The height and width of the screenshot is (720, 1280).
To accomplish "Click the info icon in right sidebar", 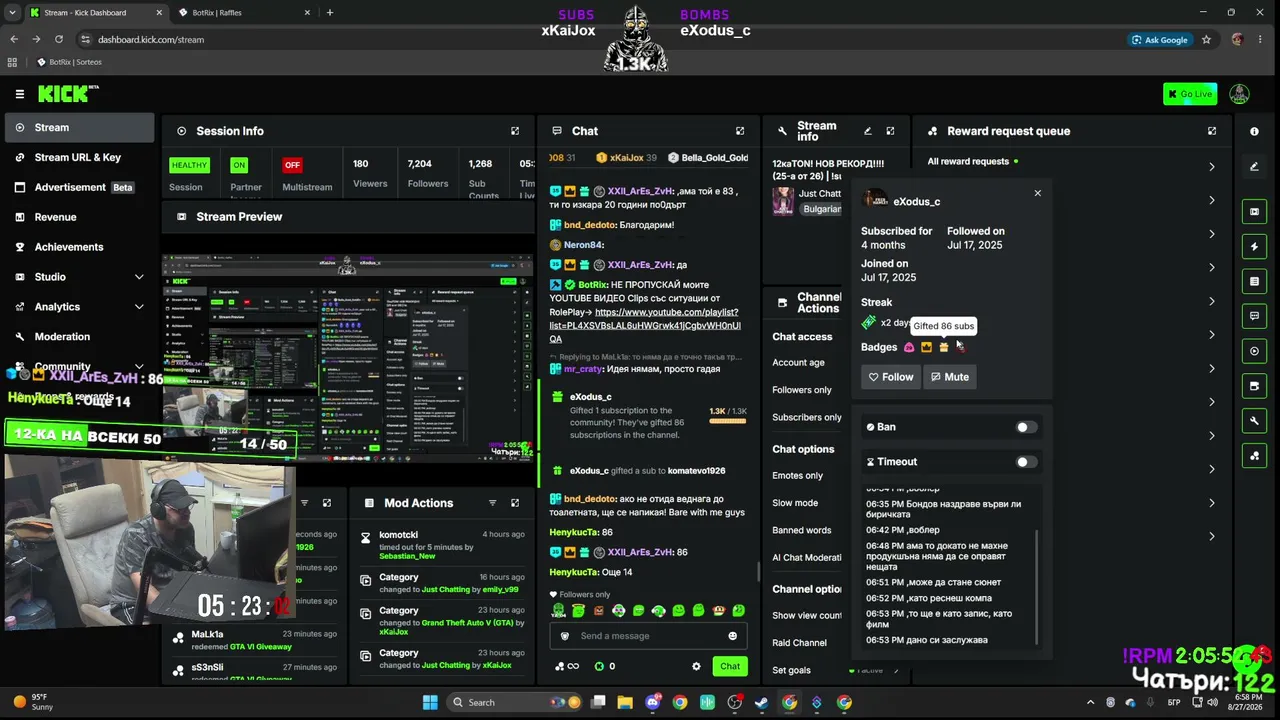I will click(x=1254, y=131).
